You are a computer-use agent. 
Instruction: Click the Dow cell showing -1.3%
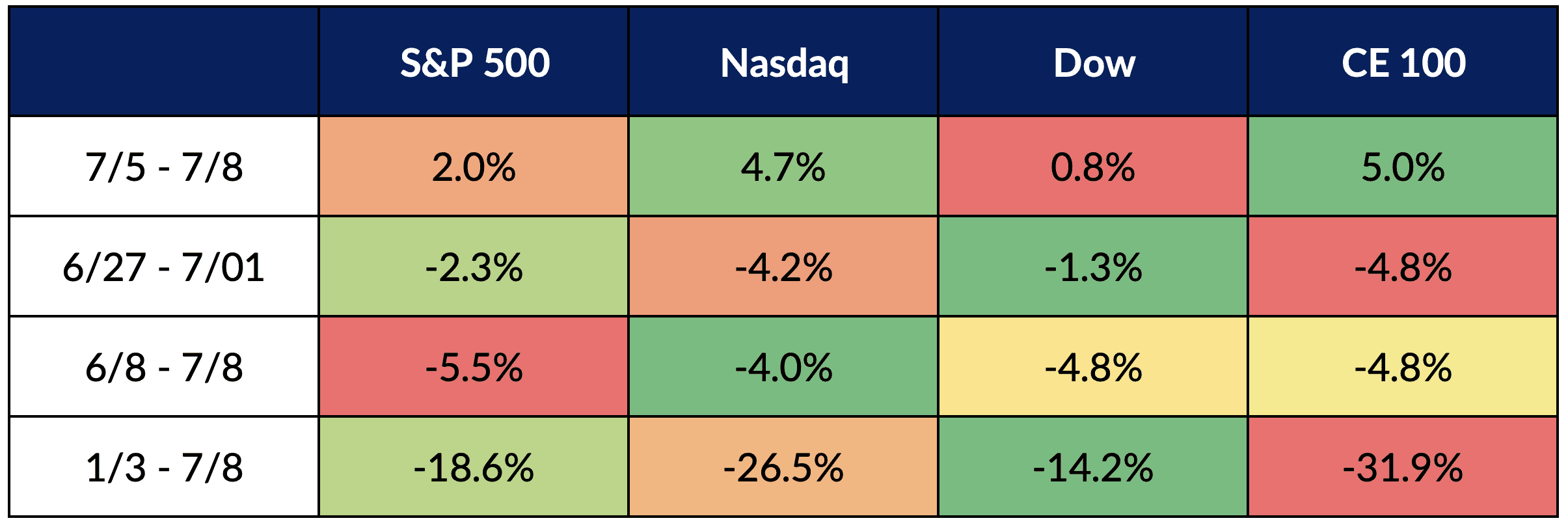point(1093,267)
